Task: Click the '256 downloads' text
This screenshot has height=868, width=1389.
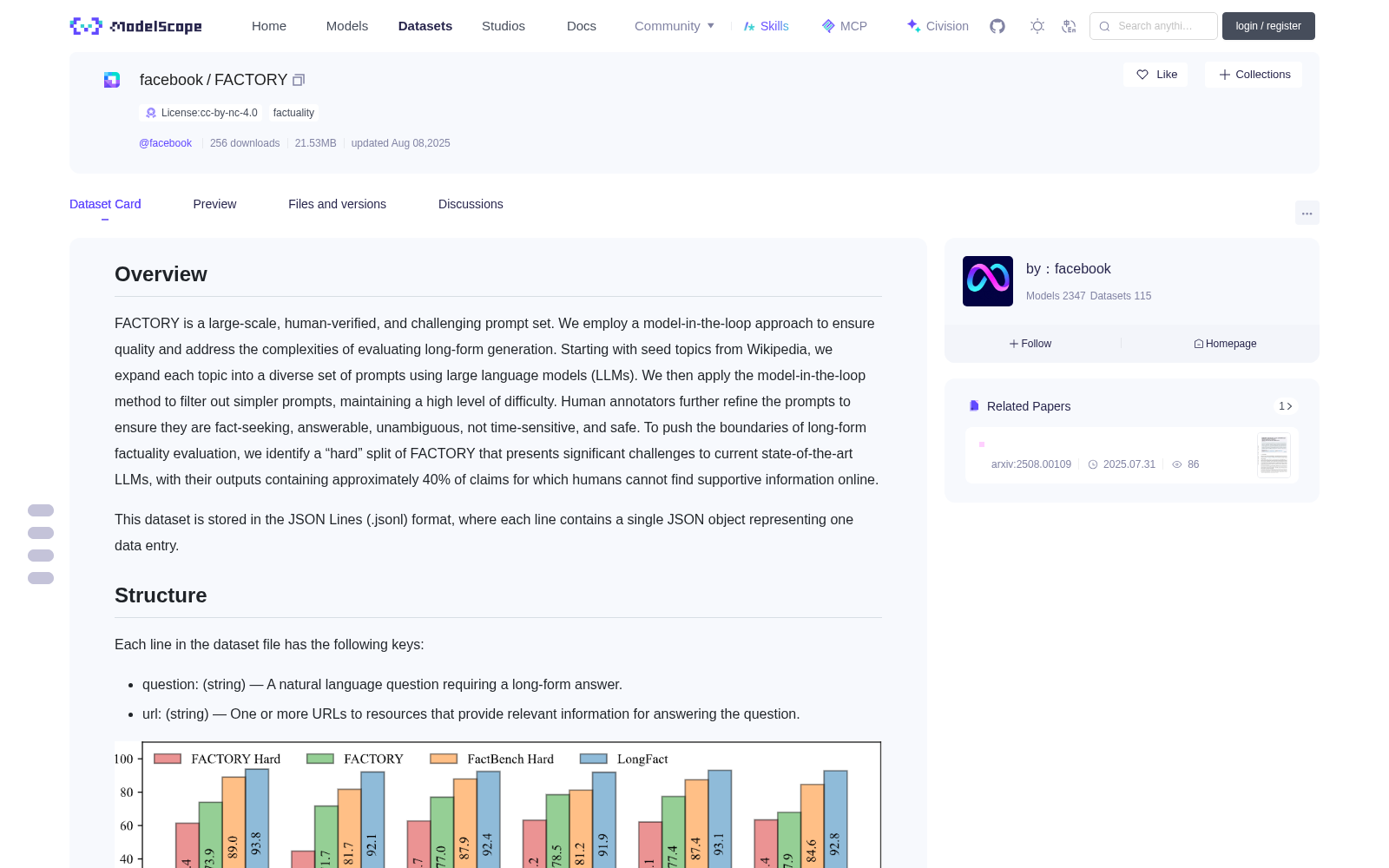Action: click(245, 143)
